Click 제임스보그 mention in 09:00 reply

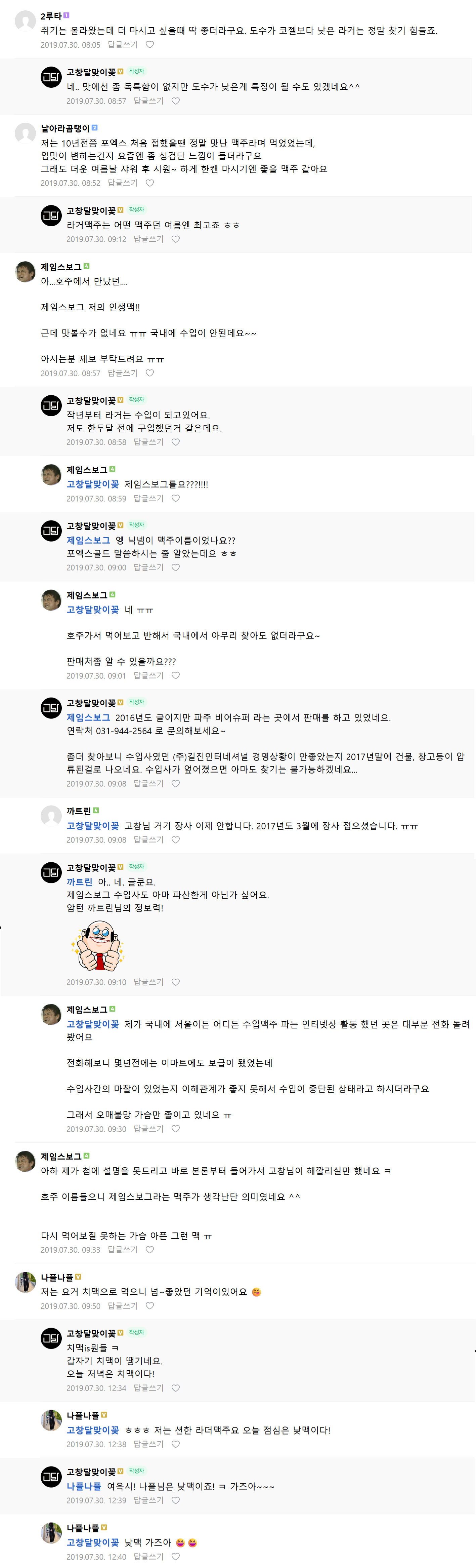[x=89, y=541]
